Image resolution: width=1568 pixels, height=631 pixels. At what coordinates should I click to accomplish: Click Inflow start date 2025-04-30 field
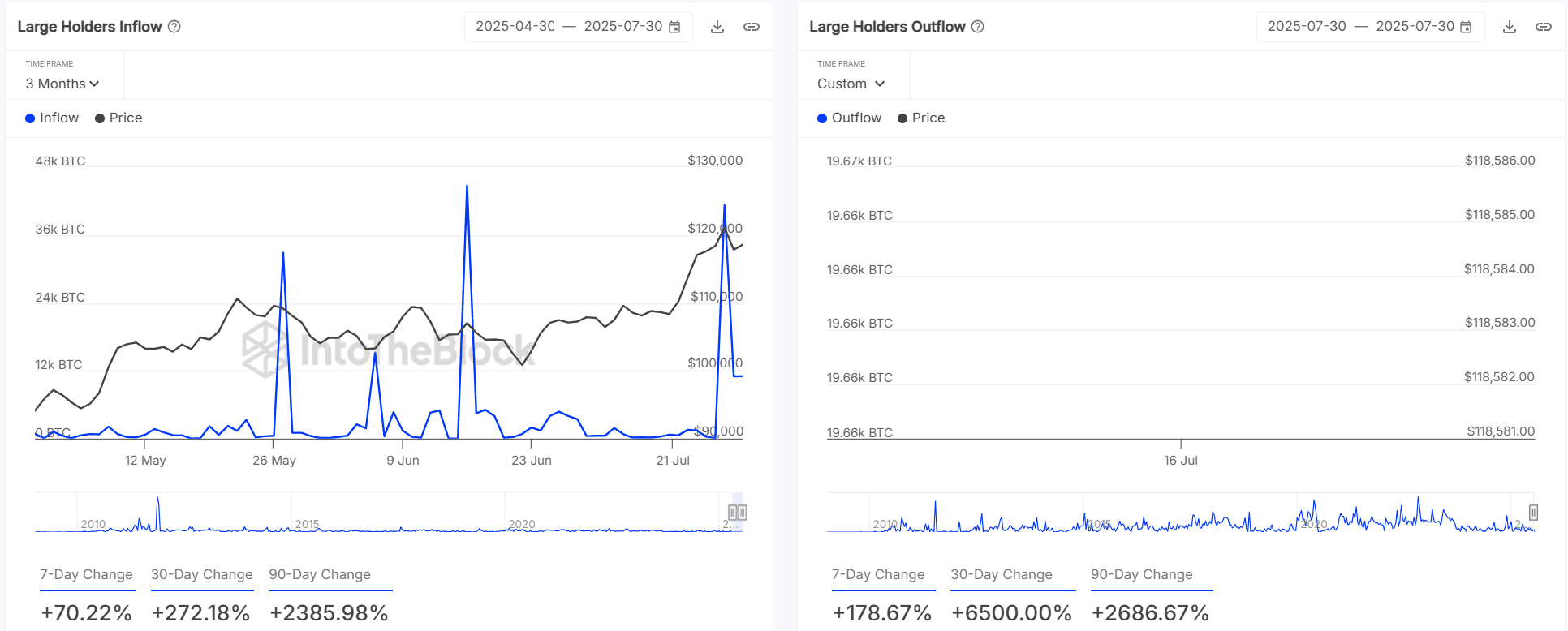point(515,27)
